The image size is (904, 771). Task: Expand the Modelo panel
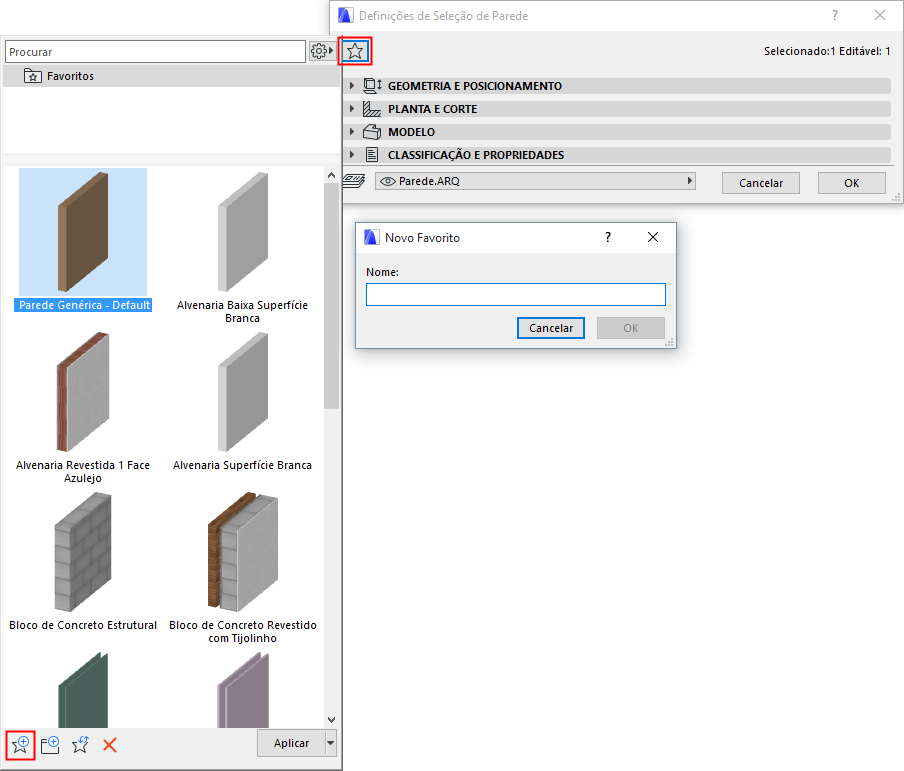(352, 131)
